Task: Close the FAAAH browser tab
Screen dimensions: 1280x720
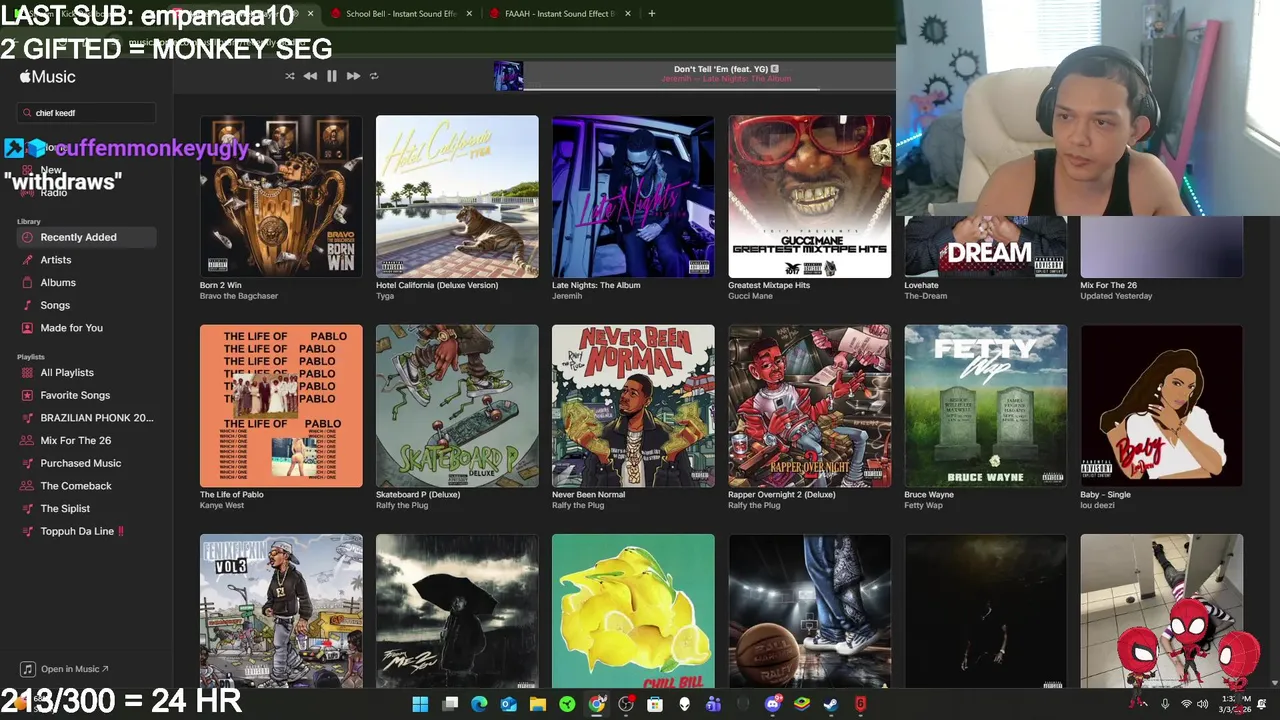Action: (x=628, y=14)
